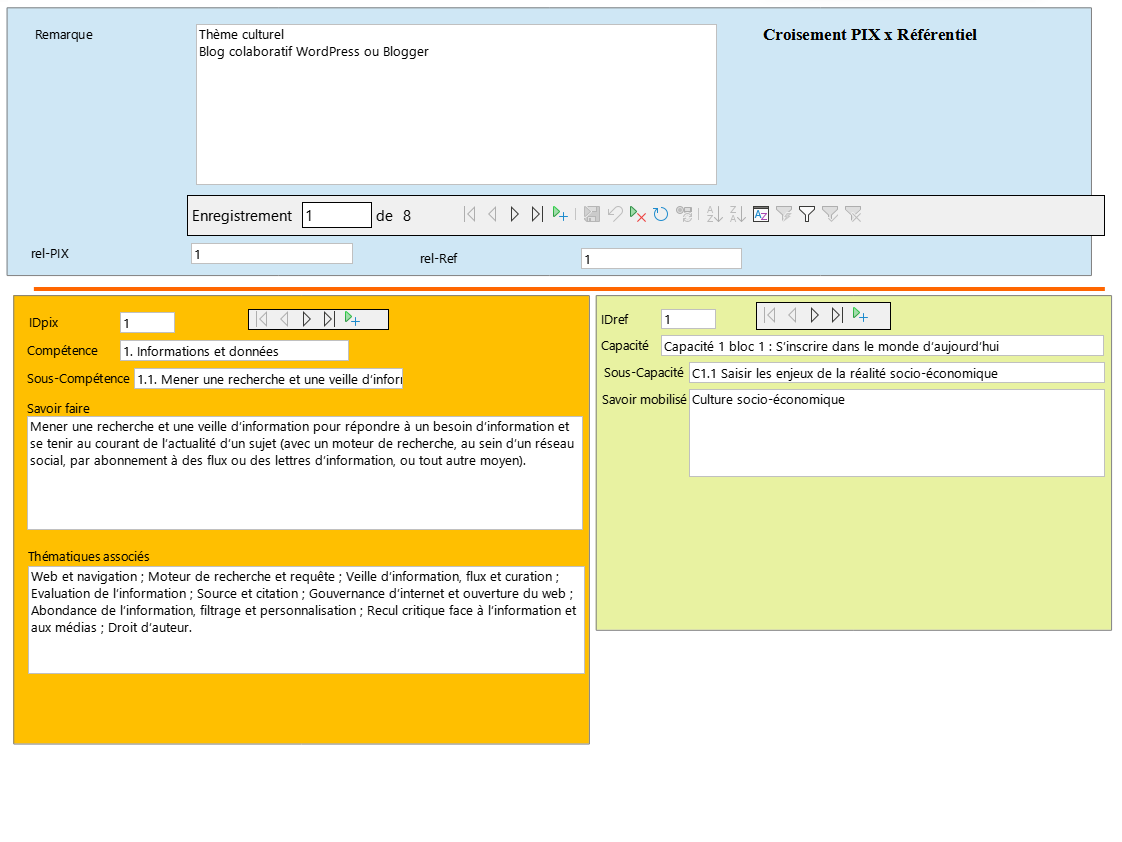Click the Capacité field

point(882,346)
